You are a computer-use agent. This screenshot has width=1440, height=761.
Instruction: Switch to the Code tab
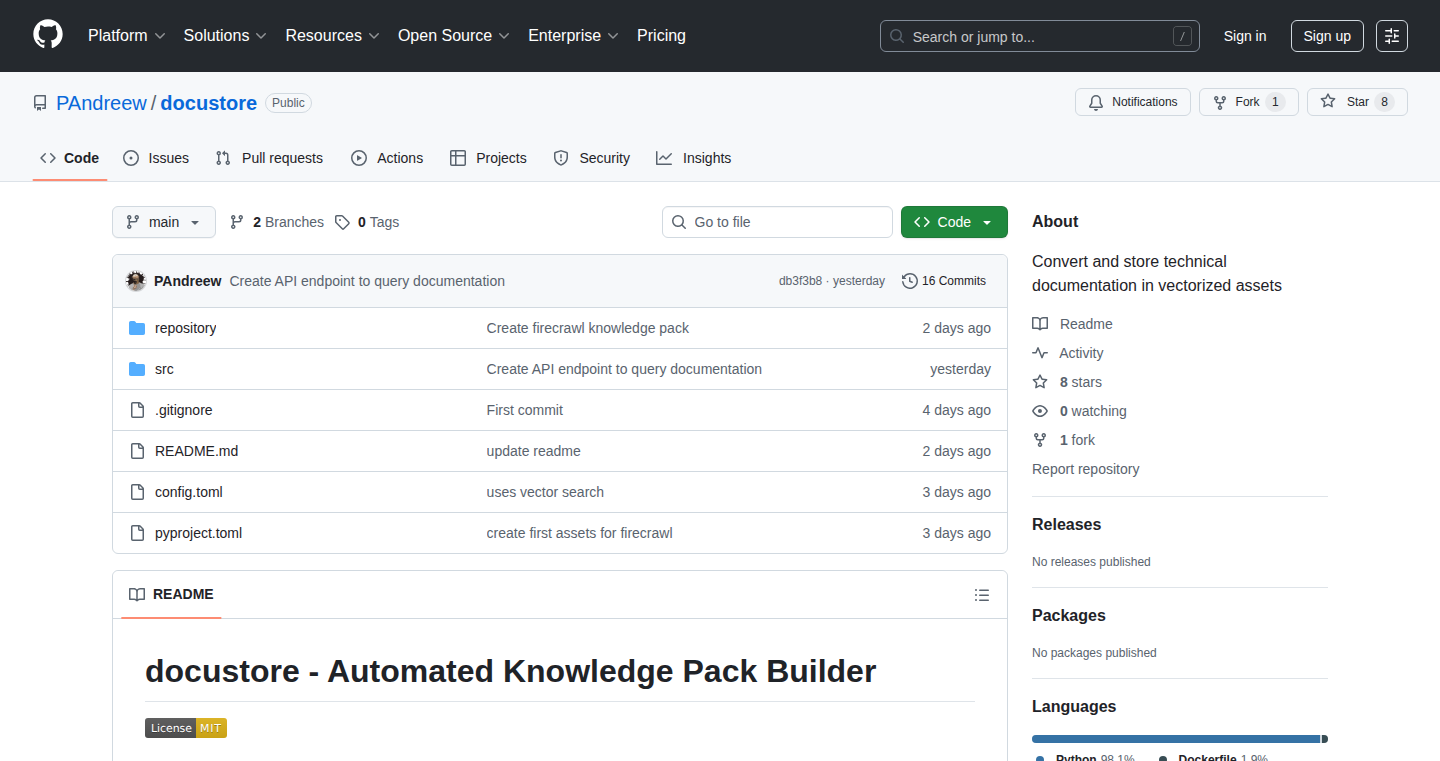click(x=70, y=158)
